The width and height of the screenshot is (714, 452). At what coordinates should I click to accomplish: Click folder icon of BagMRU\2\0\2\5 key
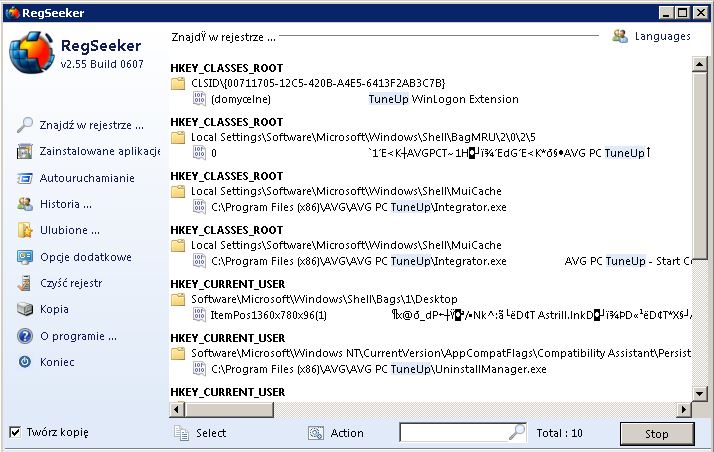(178, 137)
